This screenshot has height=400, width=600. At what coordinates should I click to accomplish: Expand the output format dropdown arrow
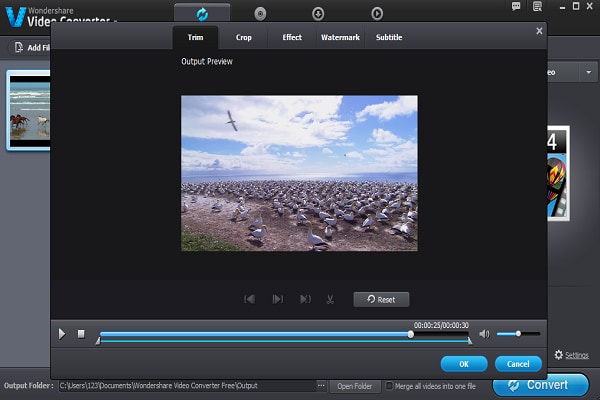[589, 72]
